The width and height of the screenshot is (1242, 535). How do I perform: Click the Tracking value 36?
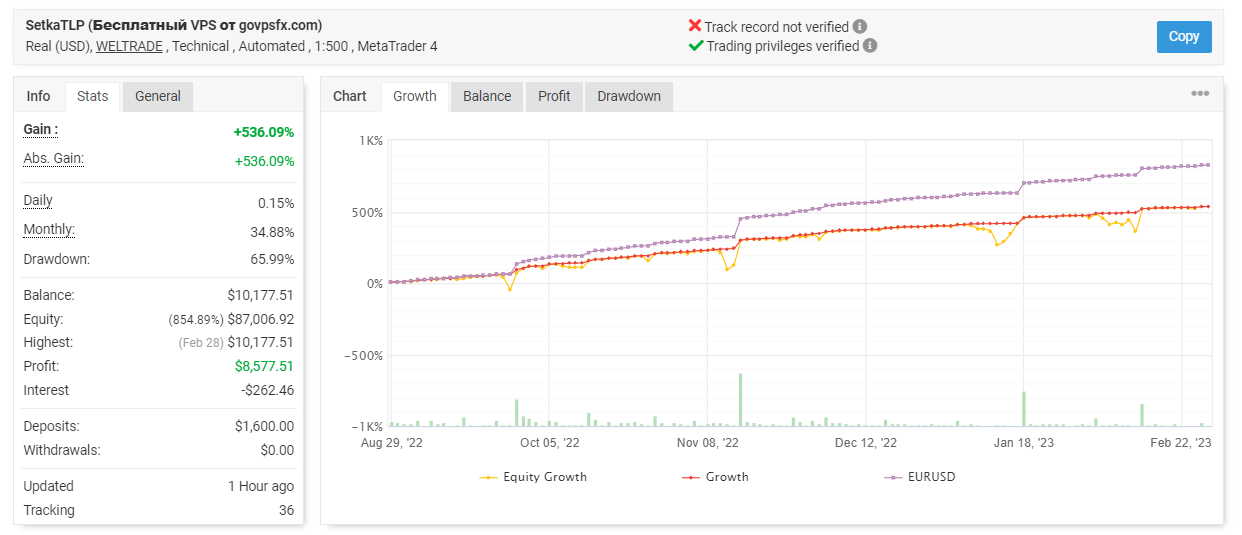point(286,510)
